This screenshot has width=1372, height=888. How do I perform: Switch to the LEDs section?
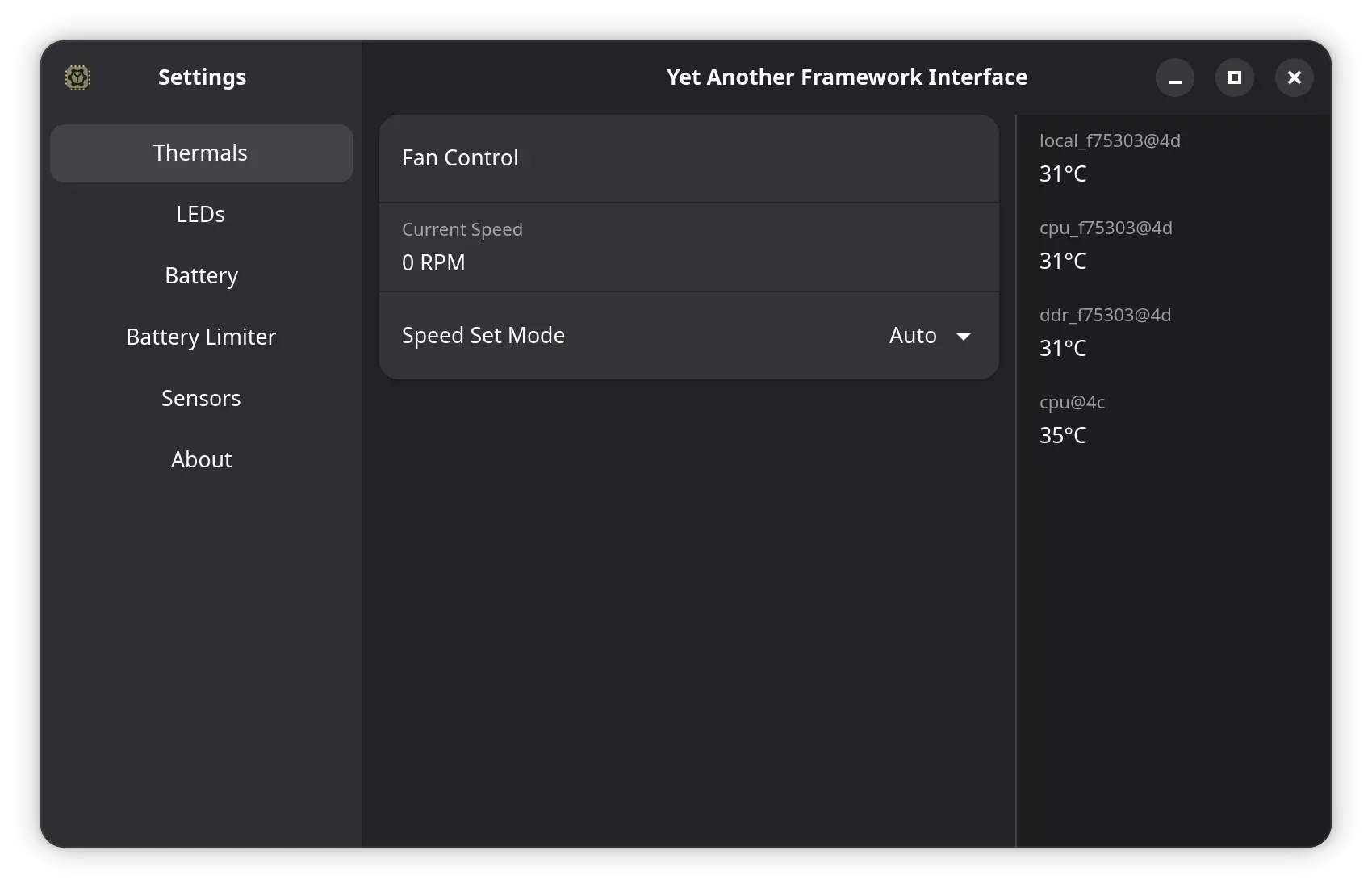pyautogui.click(x=201, y=214)
